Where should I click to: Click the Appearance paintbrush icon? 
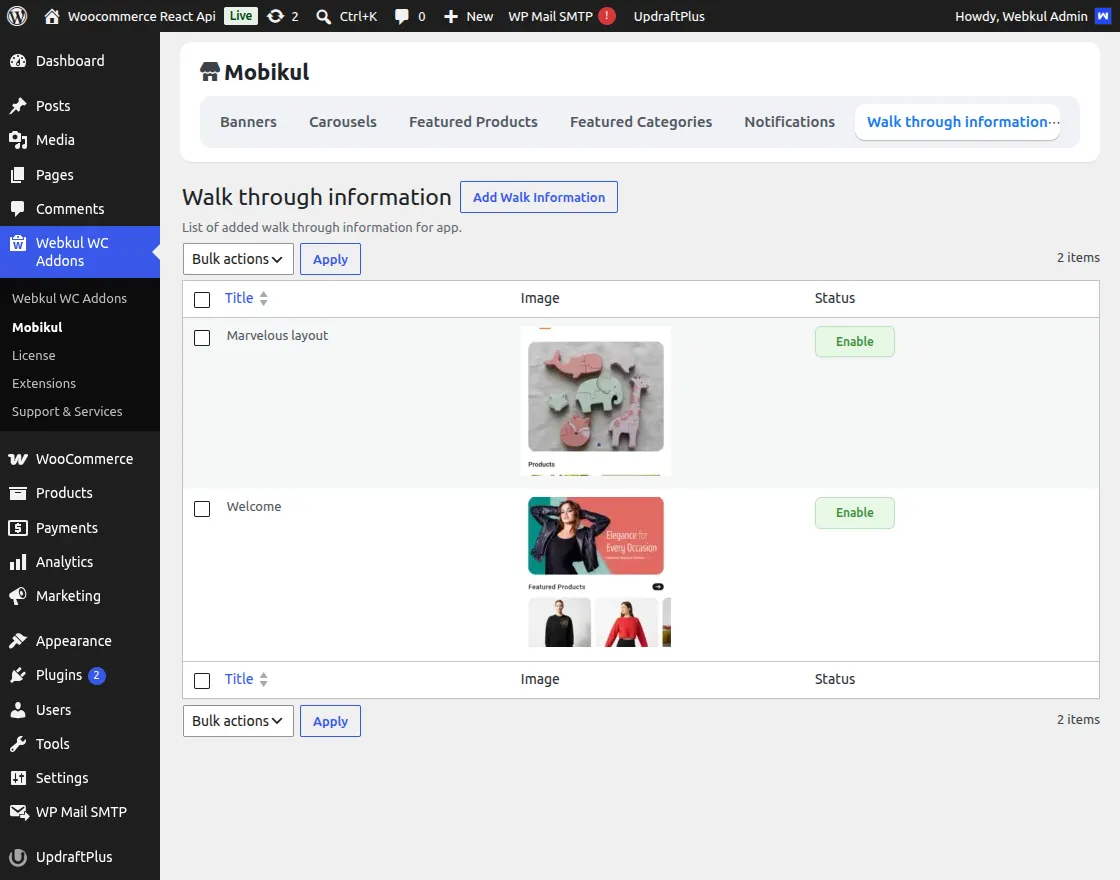click(x=18, y=641)
